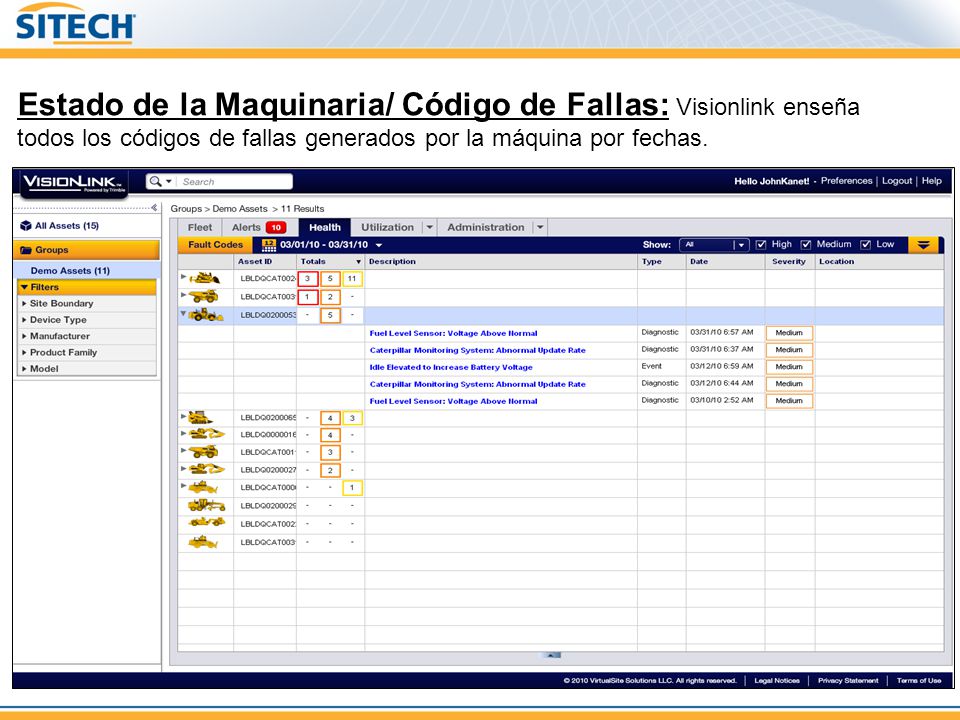Click the wheel loader icon in expanded row
The height and width of the screenshot is (720, 960).
pyautogui.click(x=204, y=315)
